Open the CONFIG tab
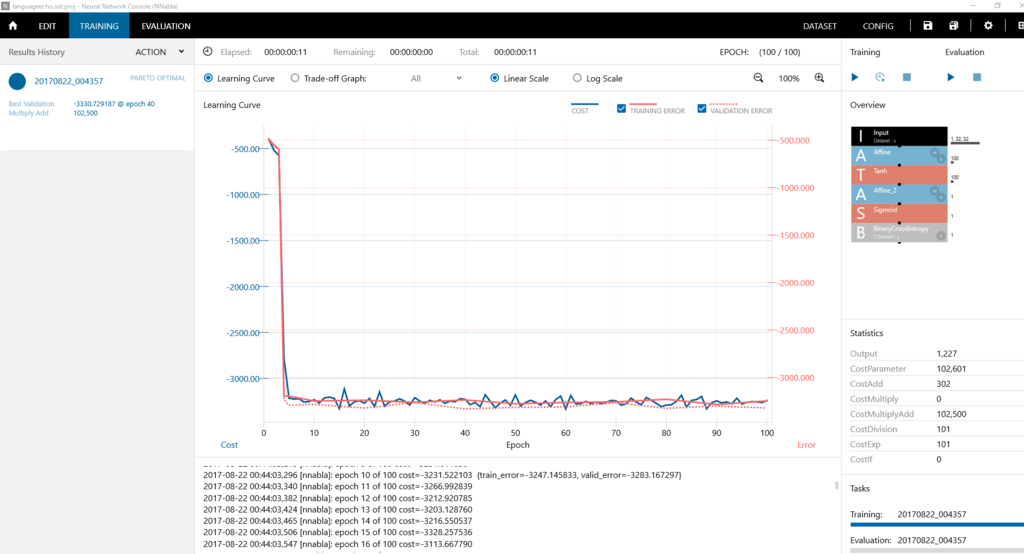The height and width of the screenshot is (554, 1024). 878,26
